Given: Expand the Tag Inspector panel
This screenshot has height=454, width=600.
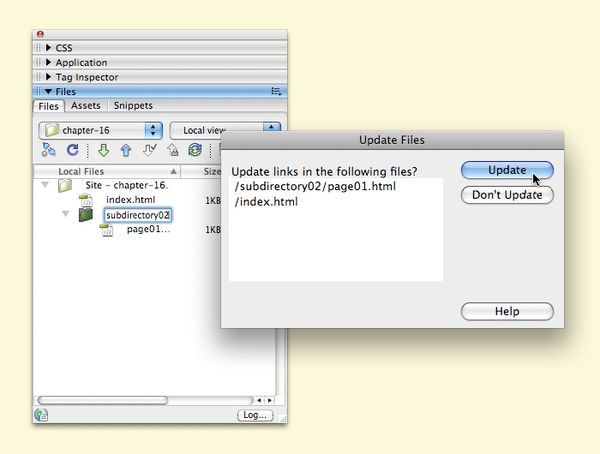Looking at the screenshot, I should point(86,77).
